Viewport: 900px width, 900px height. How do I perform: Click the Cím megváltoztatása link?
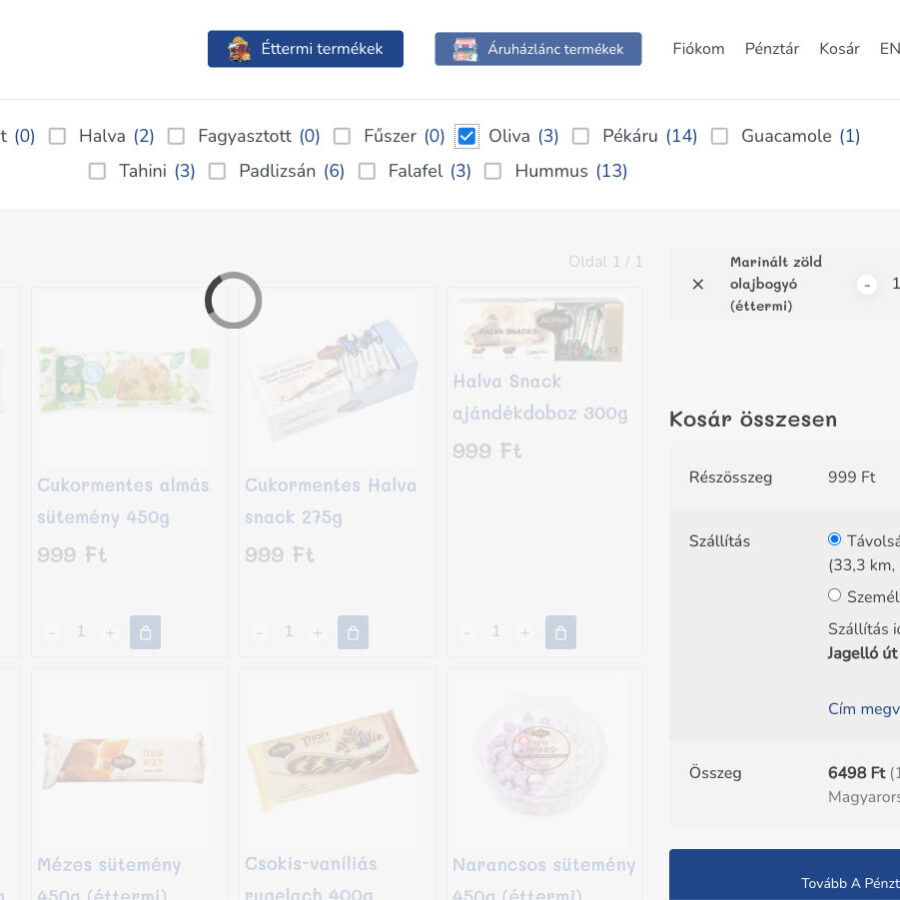point(864,708)
